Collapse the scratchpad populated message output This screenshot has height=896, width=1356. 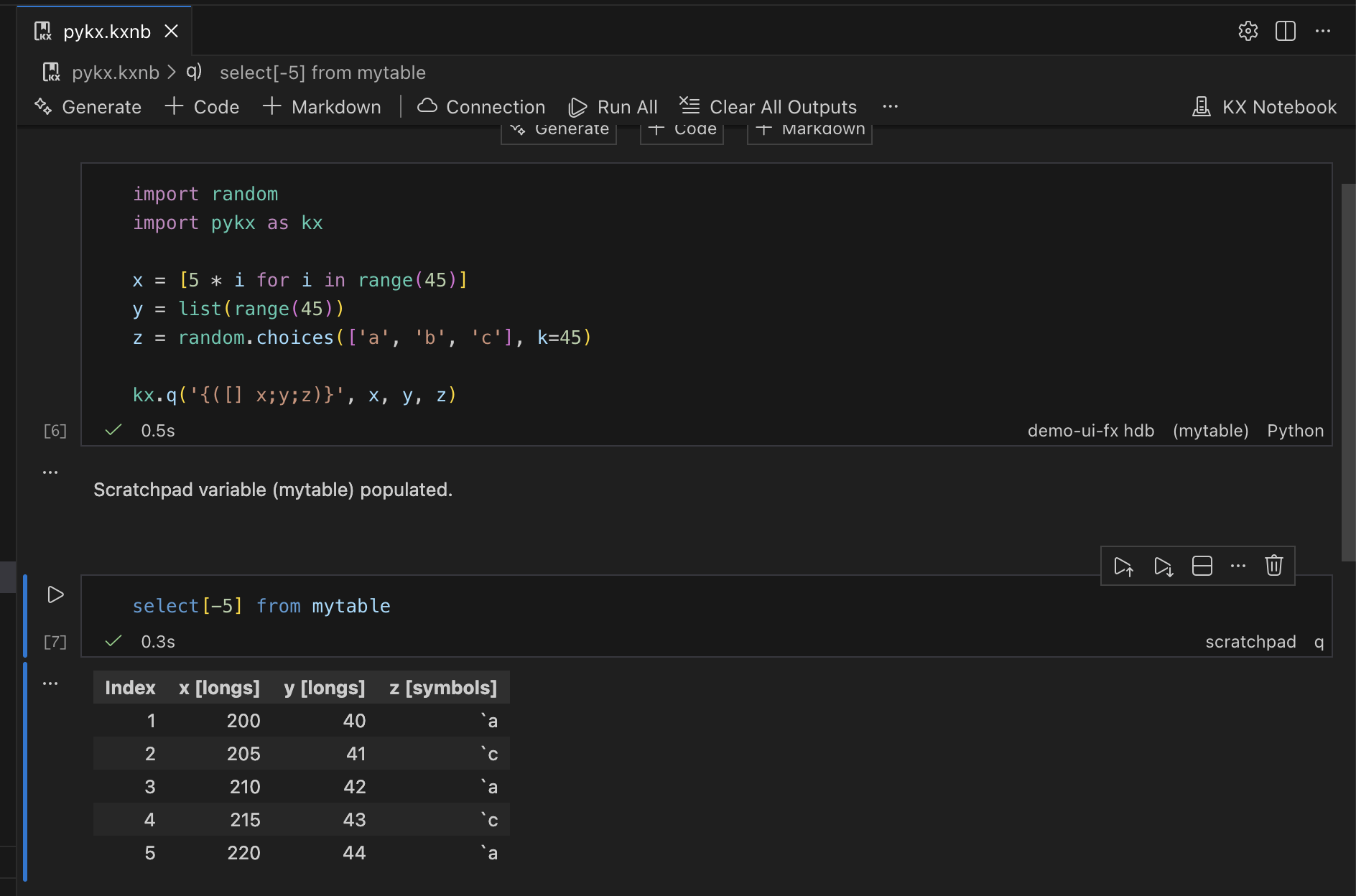pos(50,471)
